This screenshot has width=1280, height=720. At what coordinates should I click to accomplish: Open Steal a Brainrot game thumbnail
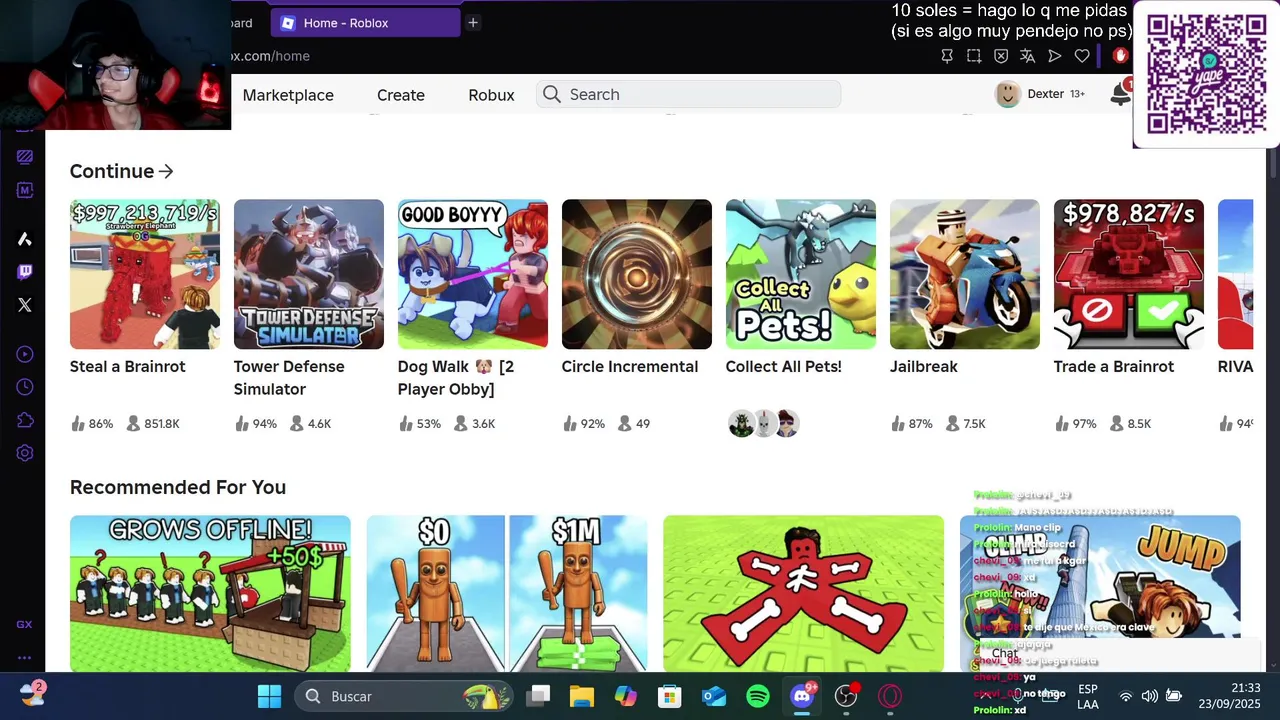145,274
